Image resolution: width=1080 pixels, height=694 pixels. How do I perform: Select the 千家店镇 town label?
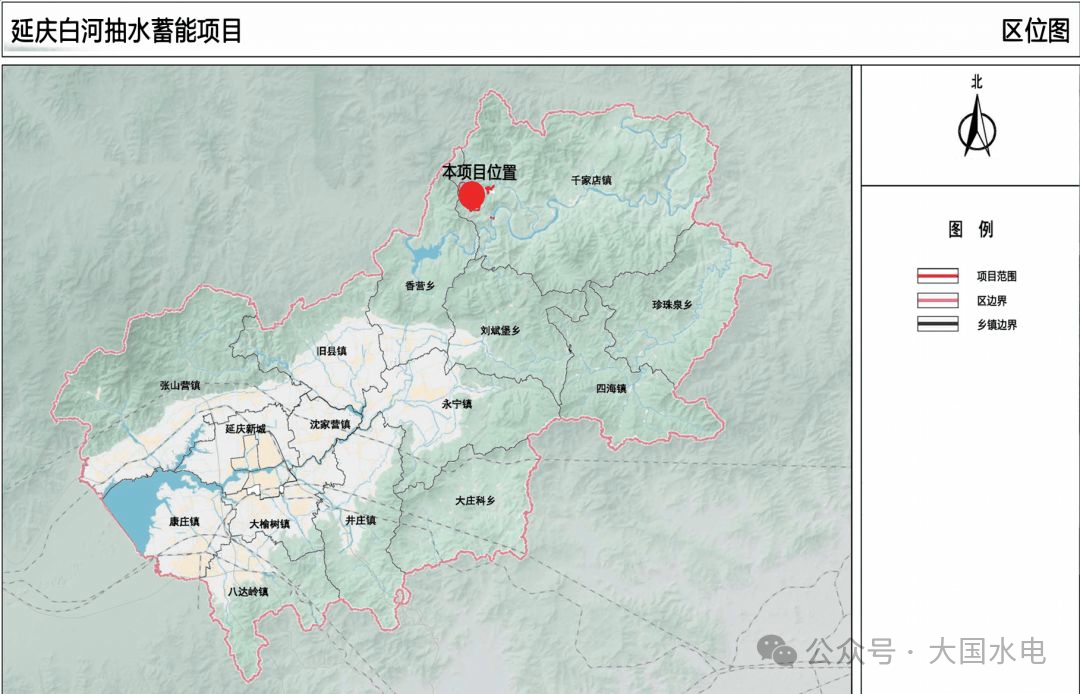click(x=591, y=181)
